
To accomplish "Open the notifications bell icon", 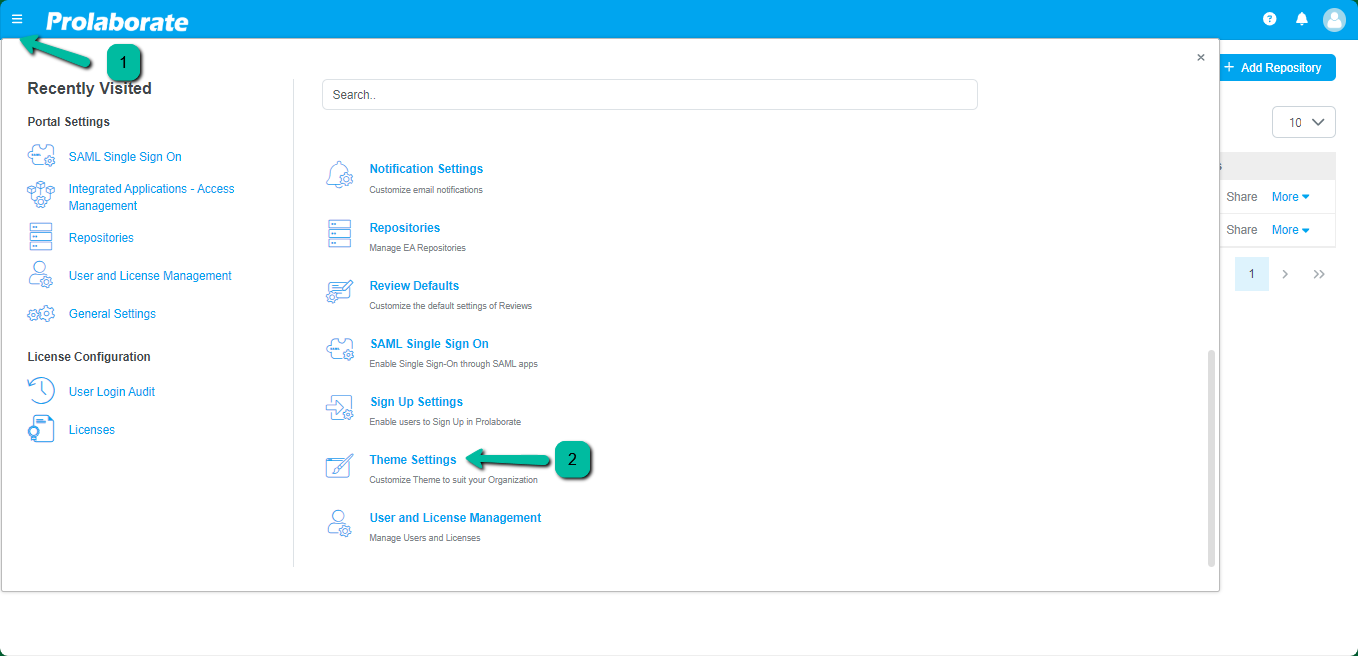I will click(1302, 19).
